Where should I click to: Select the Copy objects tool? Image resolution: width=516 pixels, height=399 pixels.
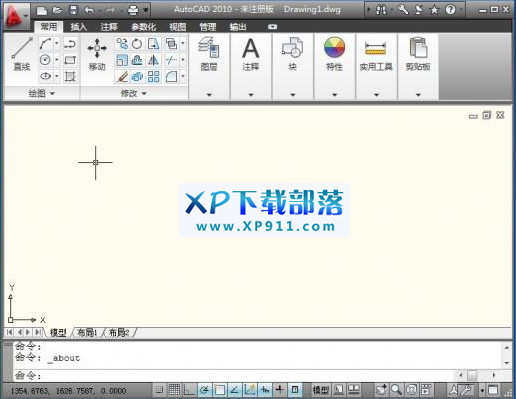tap(122, 44)
